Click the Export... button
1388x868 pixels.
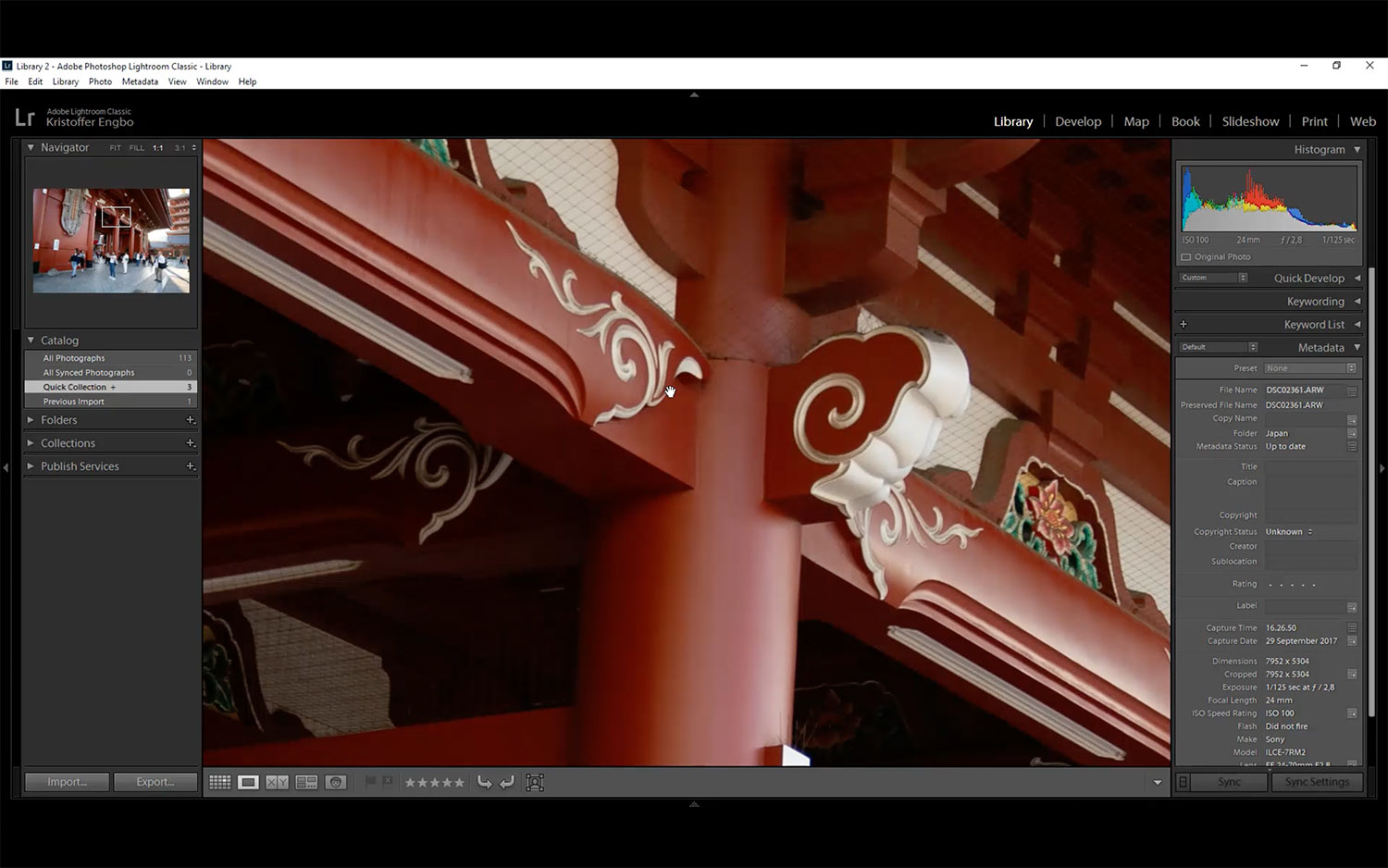click(155, 782)
